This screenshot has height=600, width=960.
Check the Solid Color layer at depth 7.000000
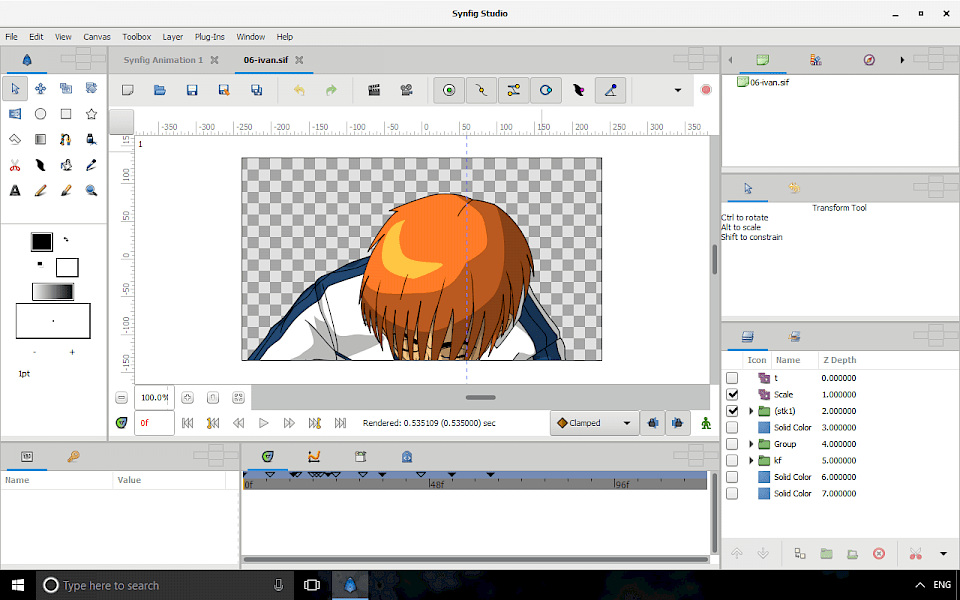pyautogui.click(x=732, y=493)
